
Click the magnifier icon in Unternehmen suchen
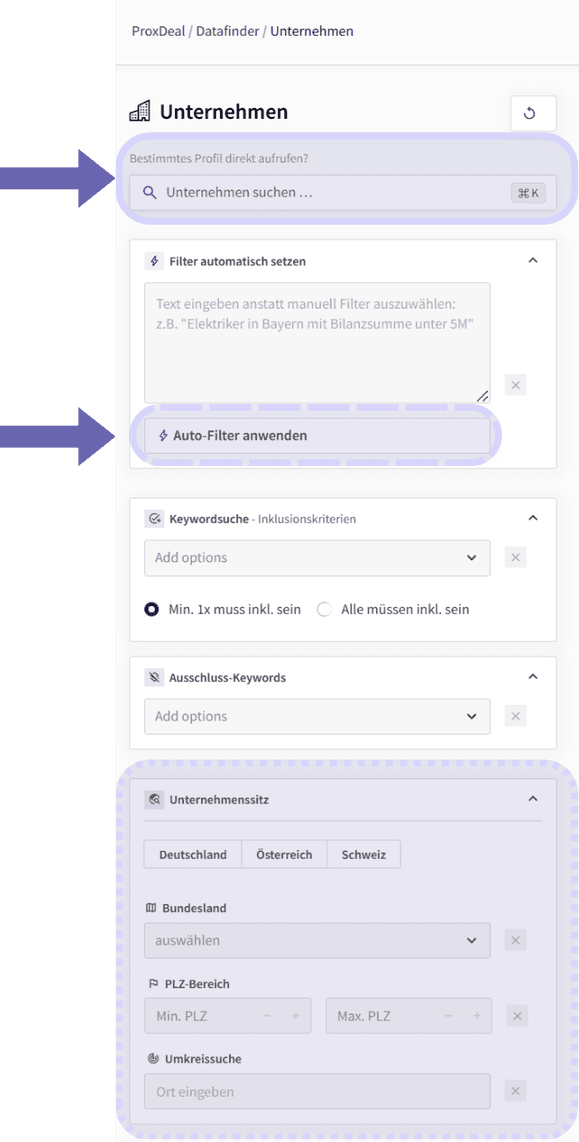[x=149, y=193]
